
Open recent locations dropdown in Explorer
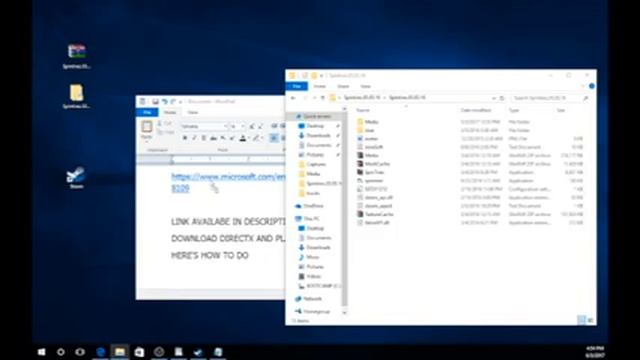(x=314, y=98)
